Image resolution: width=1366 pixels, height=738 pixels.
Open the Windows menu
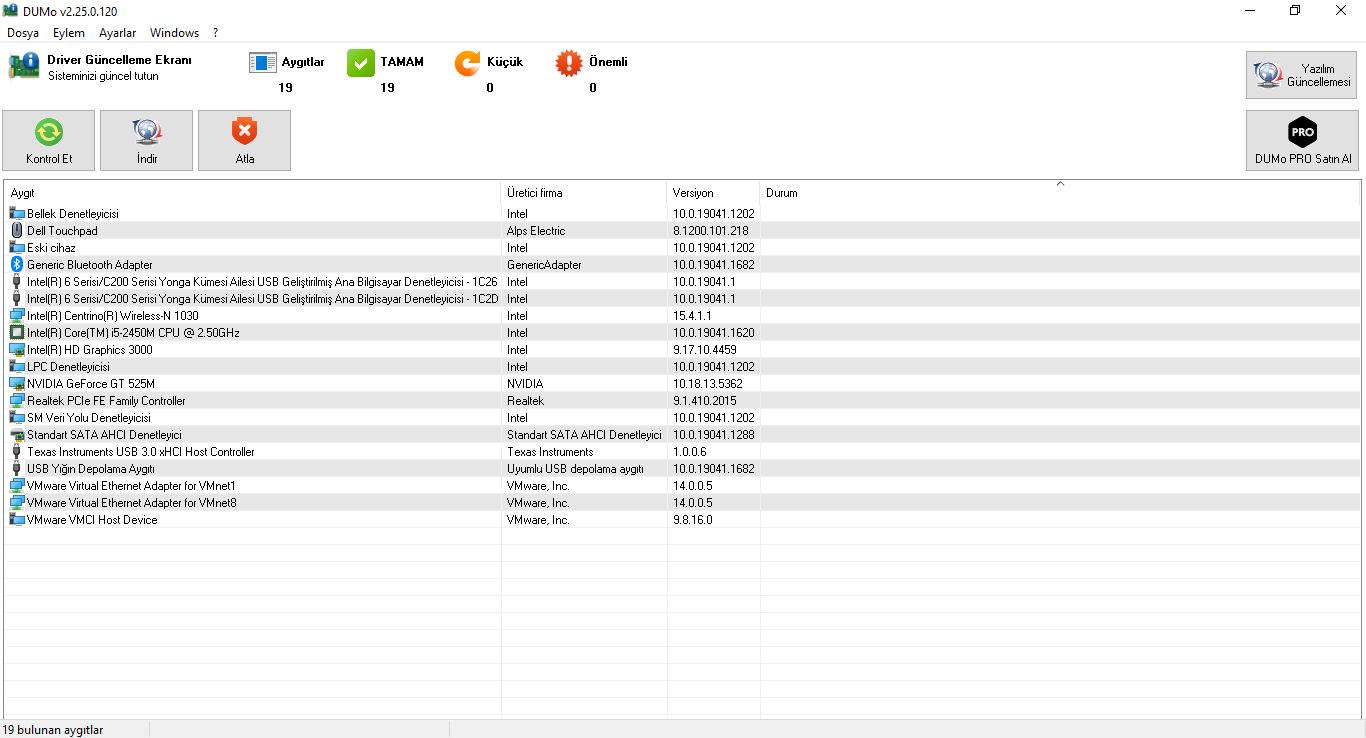coord(174,33)
